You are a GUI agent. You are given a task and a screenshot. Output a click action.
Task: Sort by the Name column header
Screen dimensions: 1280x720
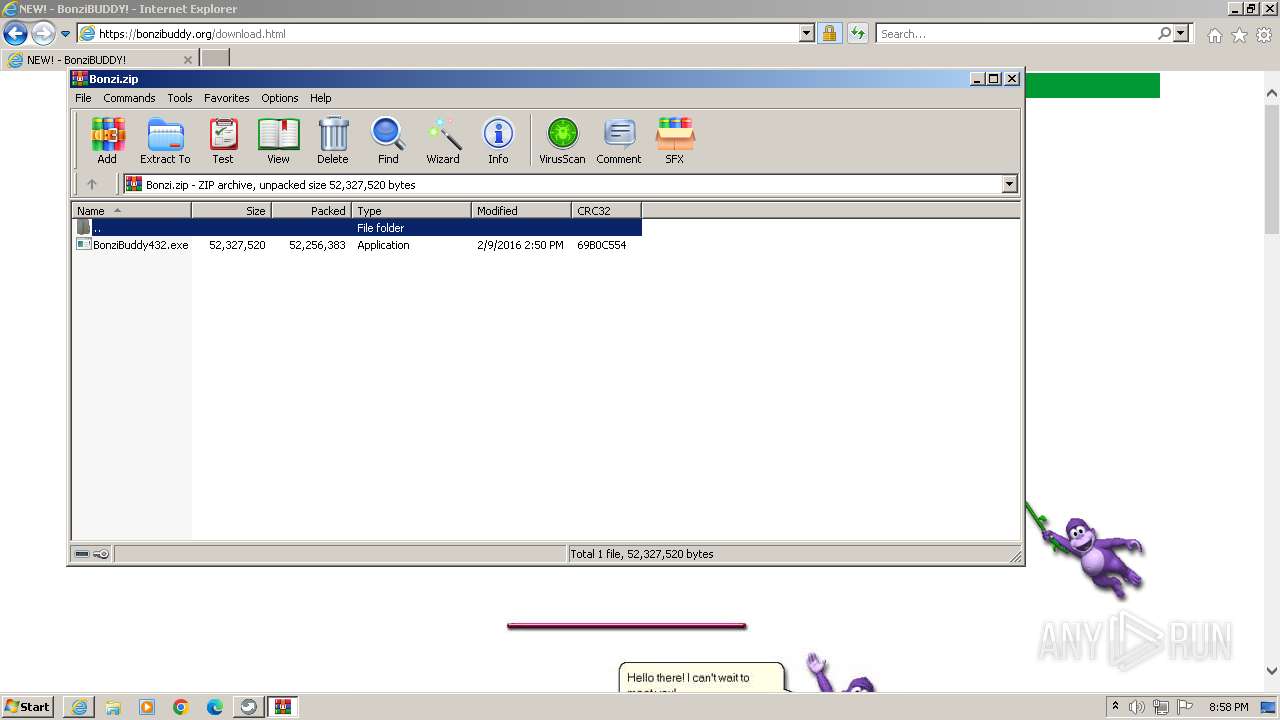[131, 211]
